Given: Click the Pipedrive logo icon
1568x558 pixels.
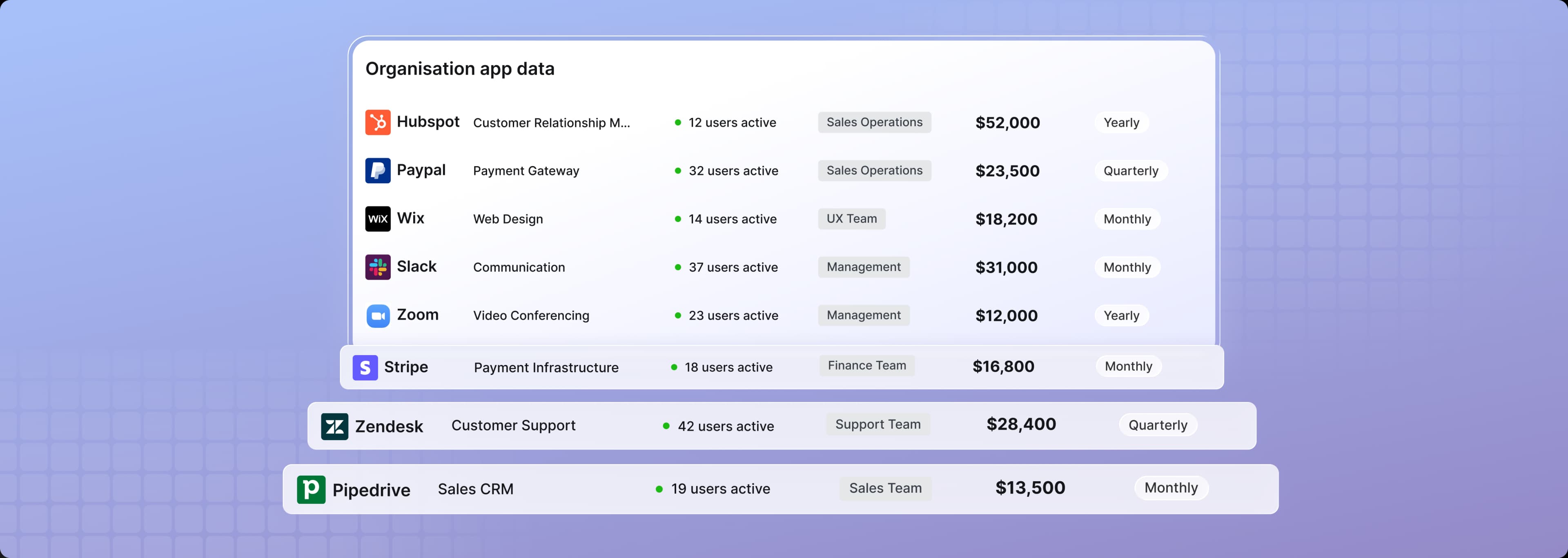Looking at the screenshot, I should click(311, 489).
